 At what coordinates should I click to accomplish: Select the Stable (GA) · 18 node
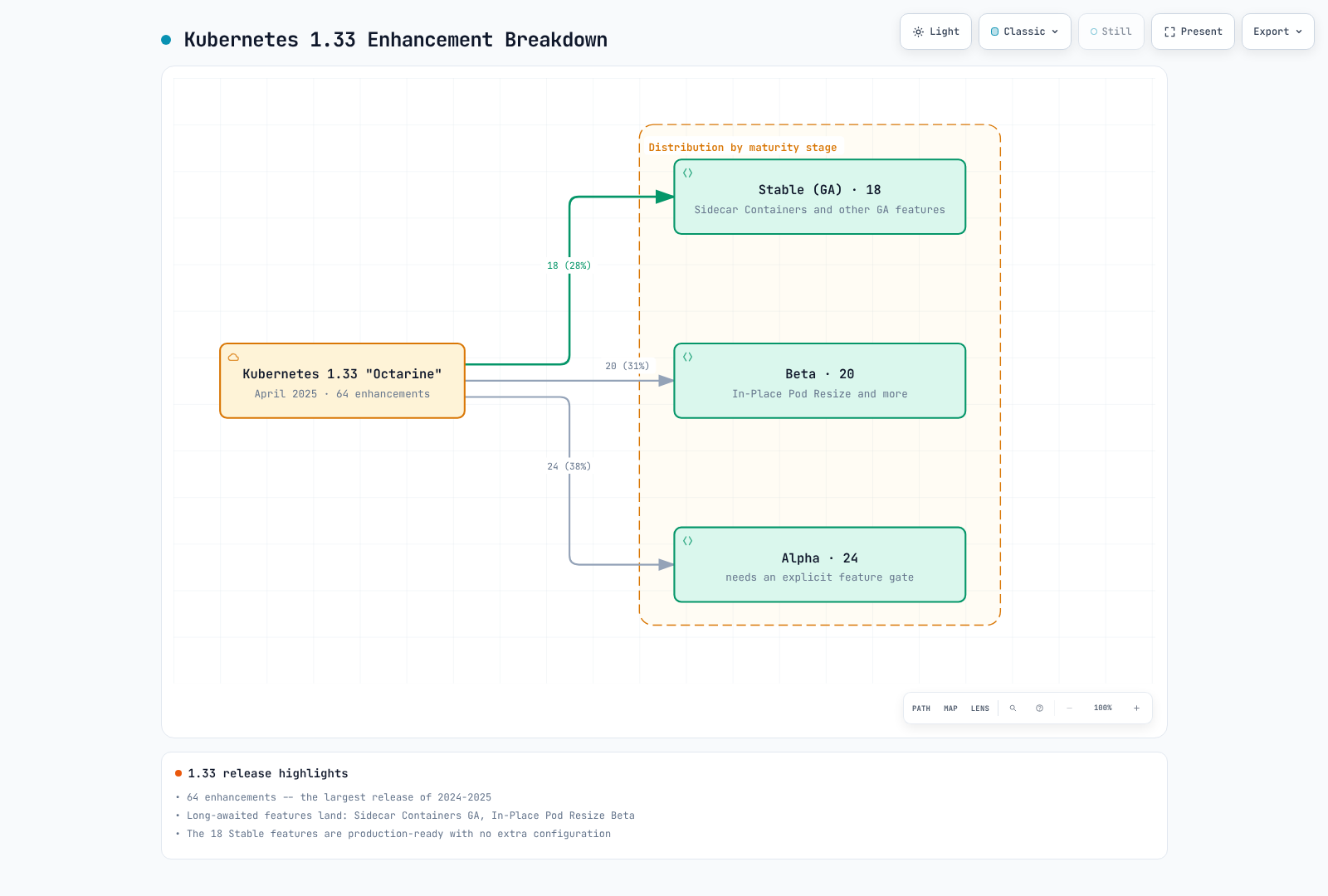click(820, 197)
